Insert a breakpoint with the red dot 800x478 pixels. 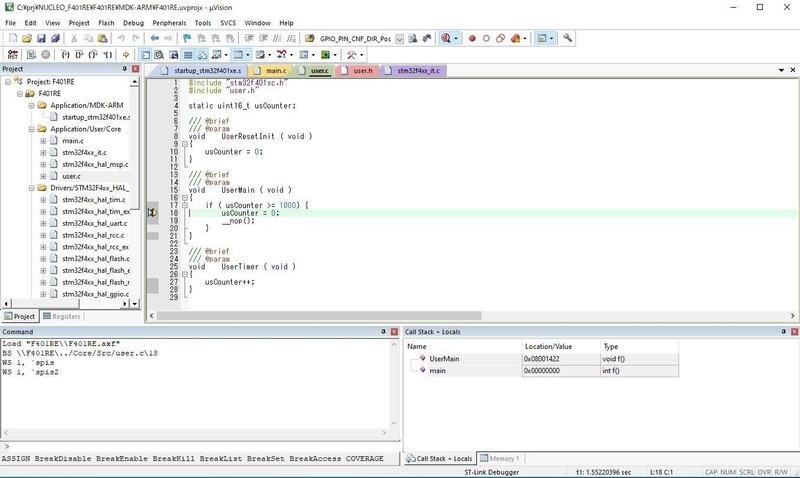[472, 38]
